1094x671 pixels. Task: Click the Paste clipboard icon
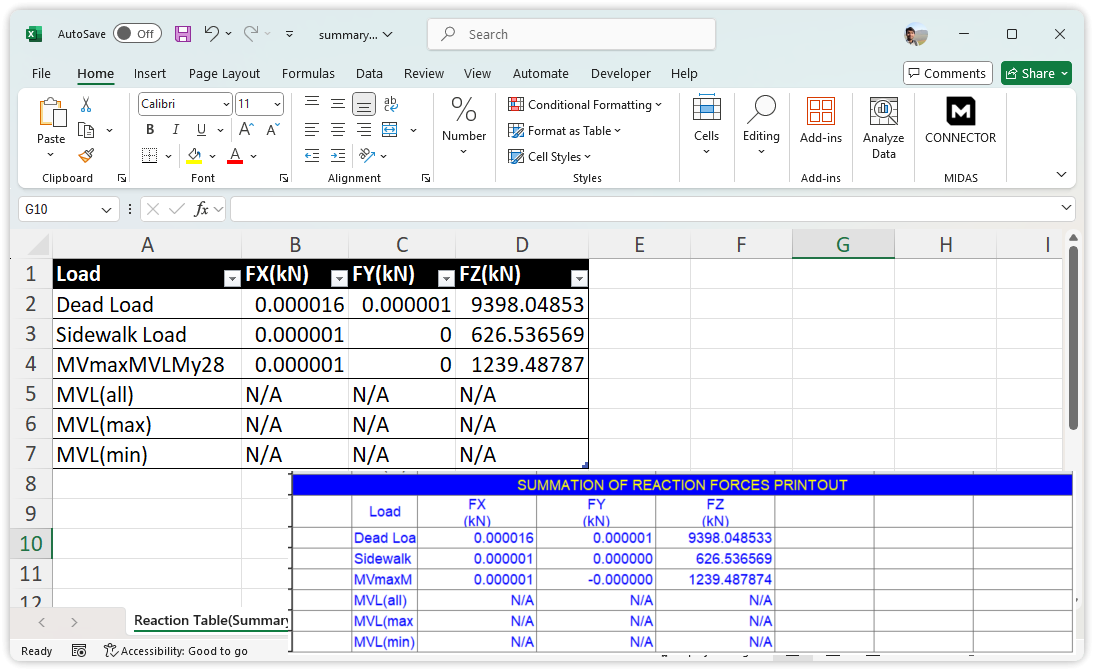click(x=52, y=112)
